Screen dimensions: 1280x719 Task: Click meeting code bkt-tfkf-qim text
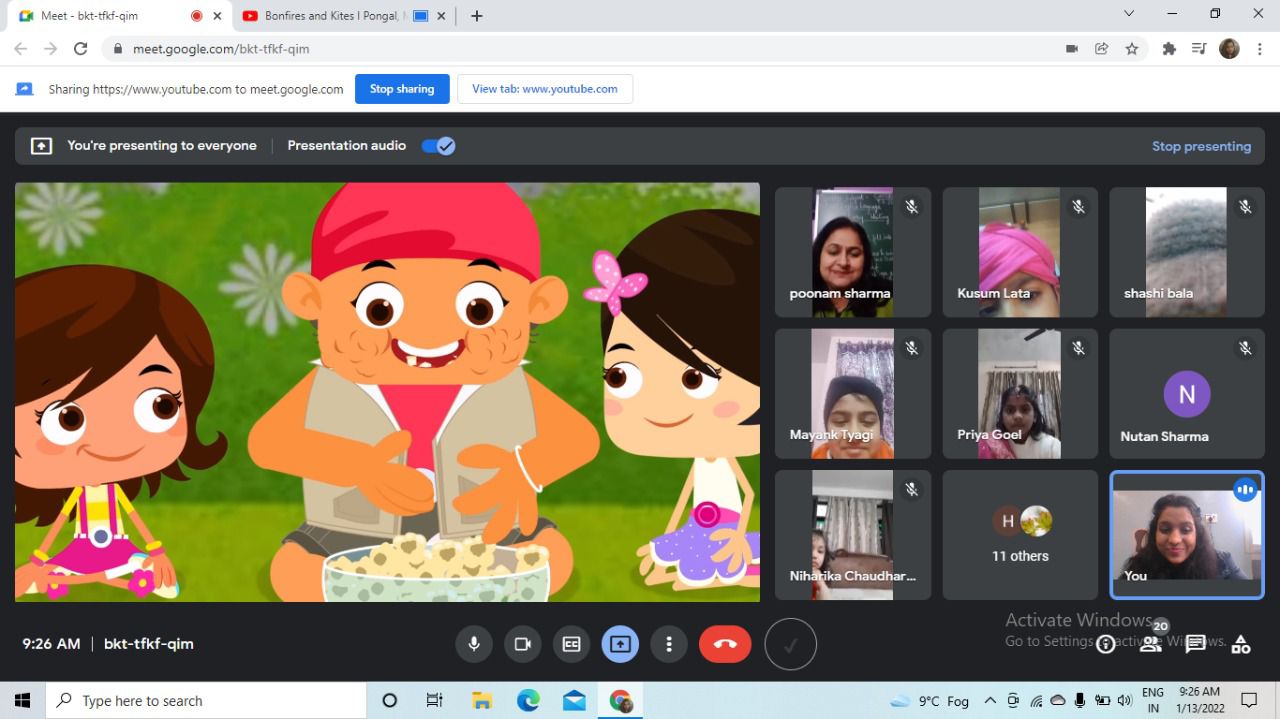click(149, 644)
